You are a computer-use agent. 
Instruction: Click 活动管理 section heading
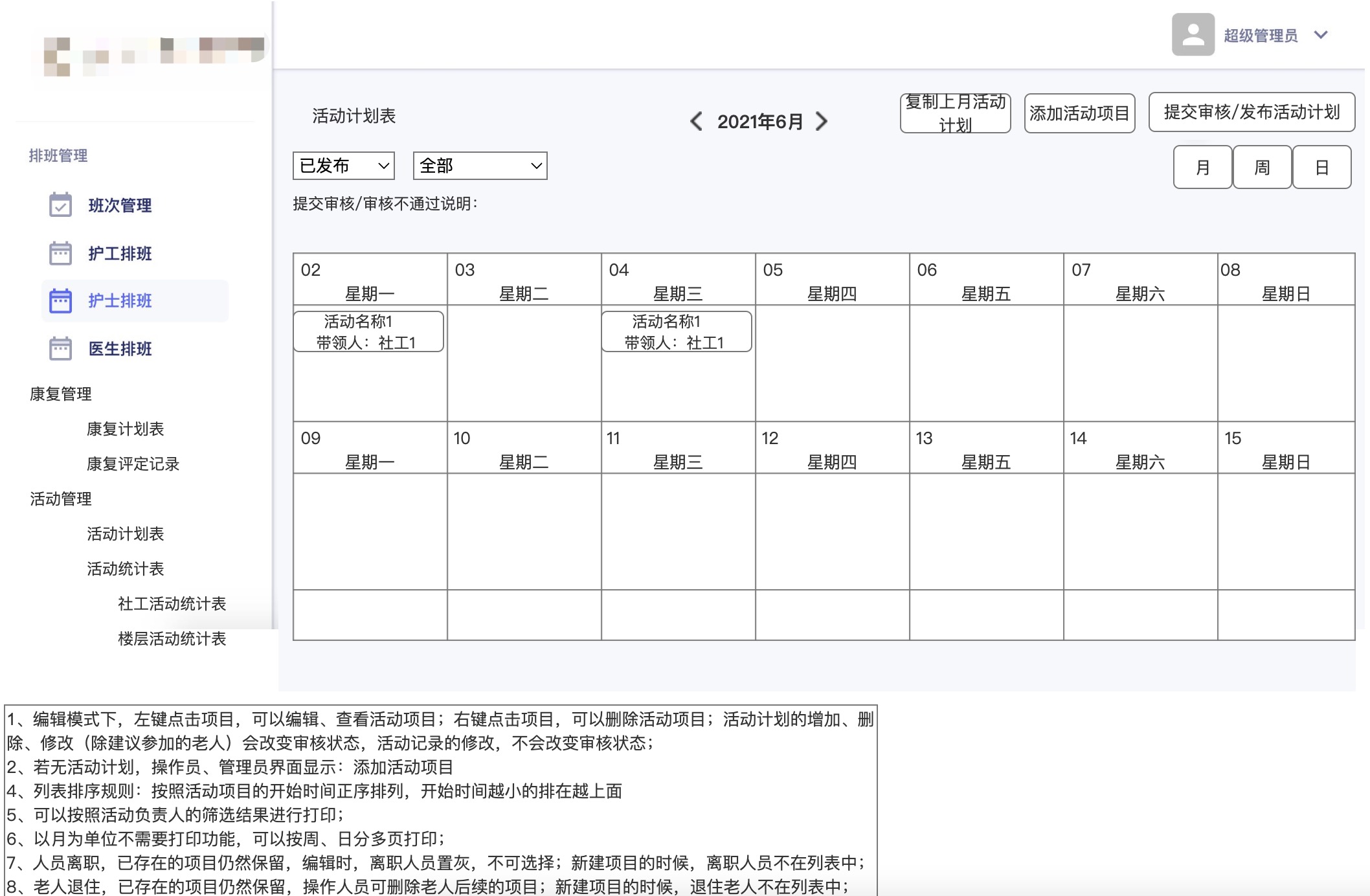[61, 498]
